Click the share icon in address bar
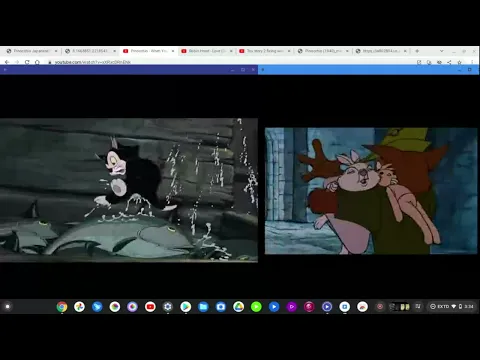The height and width of the screenshot is (360, 480). point(449,62)
